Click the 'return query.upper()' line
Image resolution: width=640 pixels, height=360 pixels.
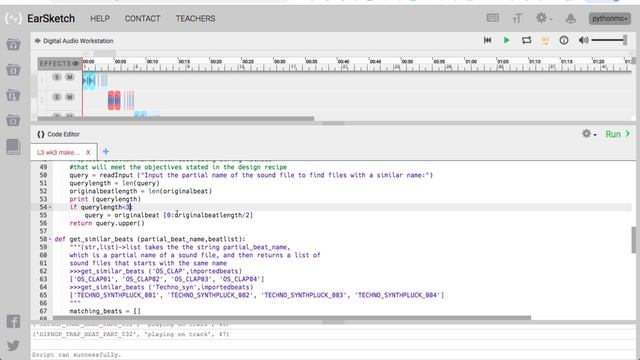(107, 223)
